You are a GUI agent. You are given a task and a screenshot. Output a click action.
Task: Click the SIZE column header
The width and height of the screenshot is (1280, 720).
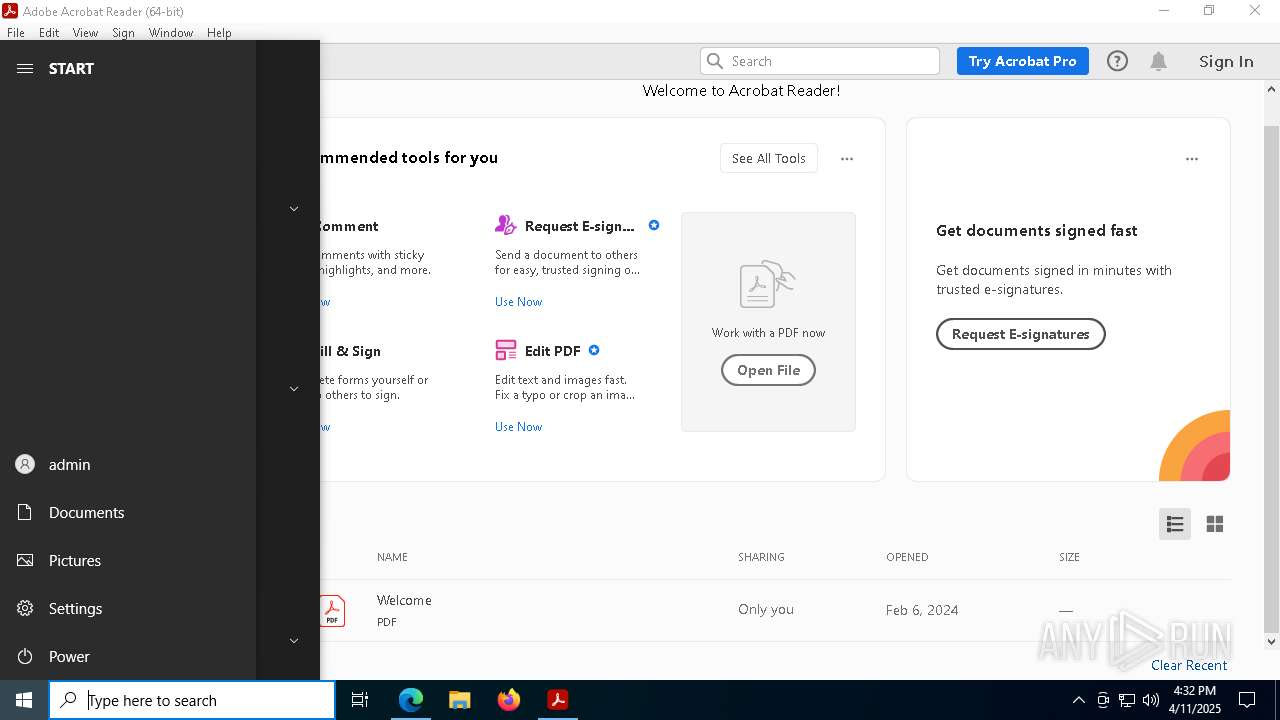point(1069,557)
